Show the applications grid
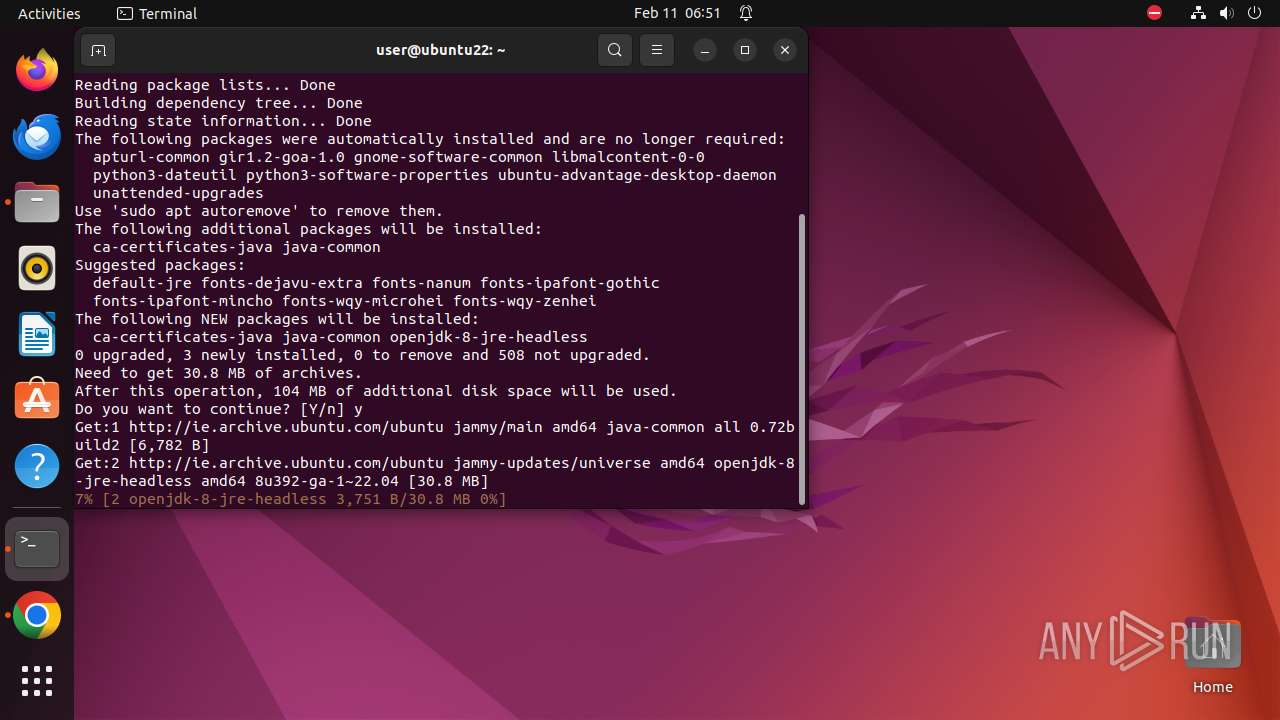The image size is (1280, 720). (37, 681)
